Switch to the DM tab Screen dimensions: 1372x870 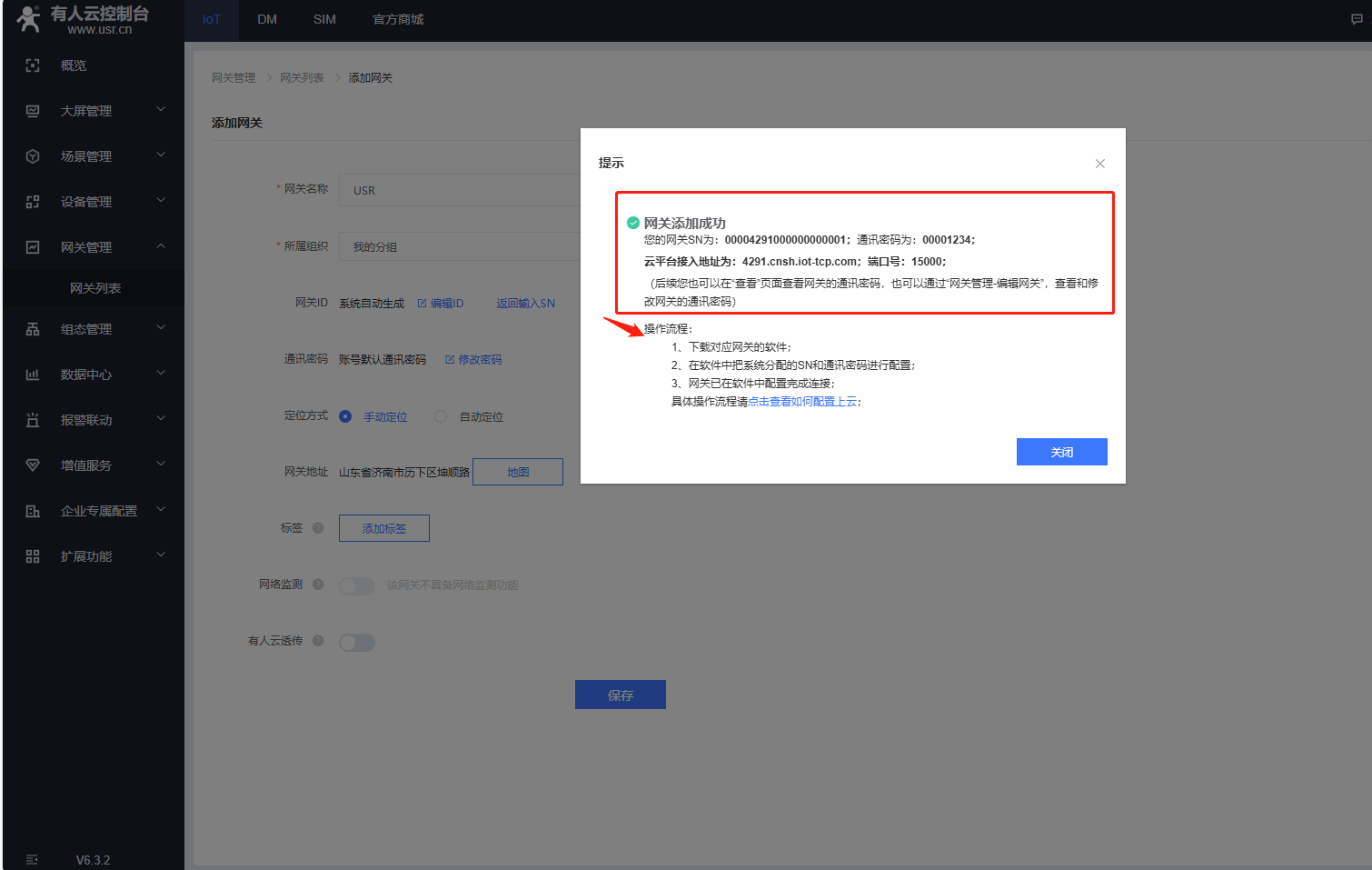267,19
